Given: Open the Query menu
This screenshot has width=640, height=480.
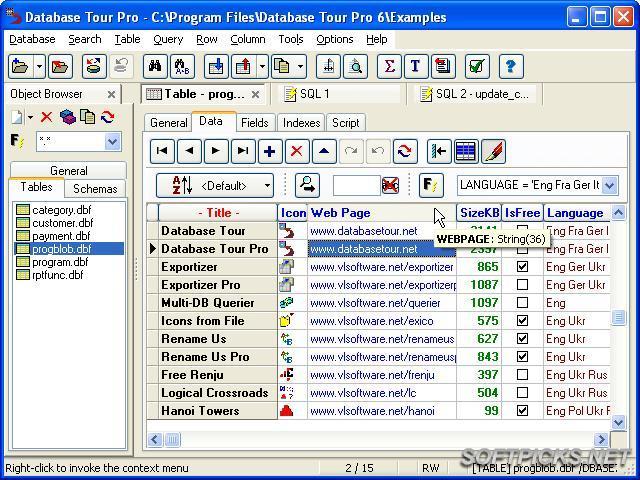Looking at the screenshot, I should click(x=168, y=40).
